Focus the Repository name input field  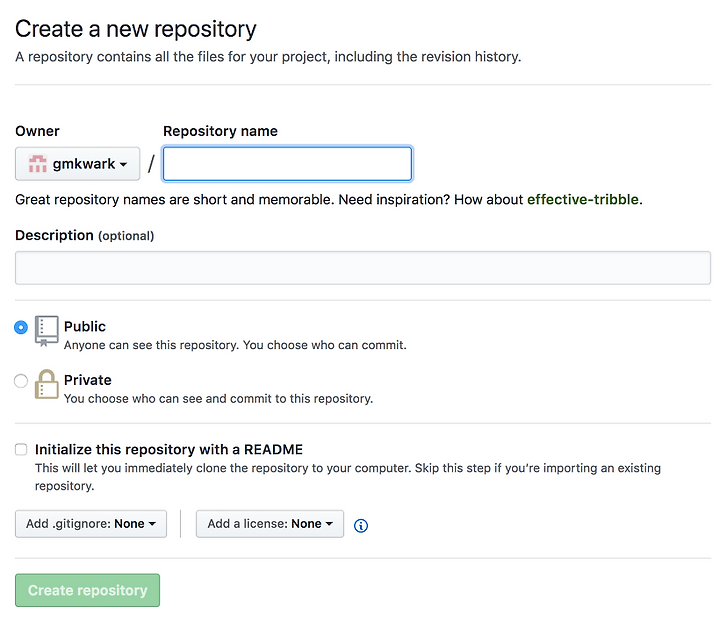click(x=287, y=164)
